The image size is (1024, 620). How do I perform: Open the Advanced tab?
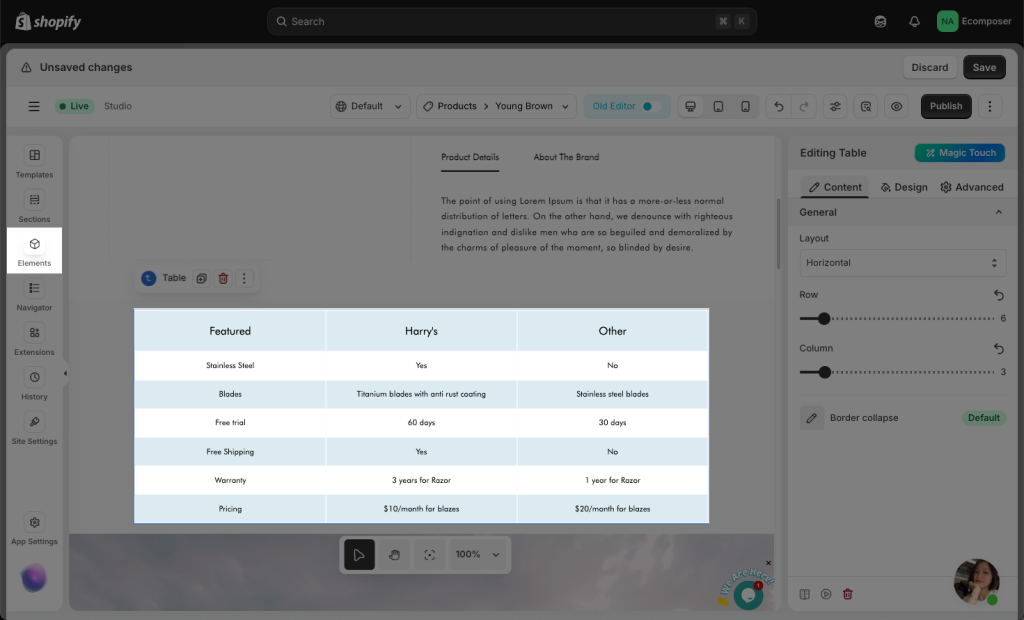(x=972, y=187)
